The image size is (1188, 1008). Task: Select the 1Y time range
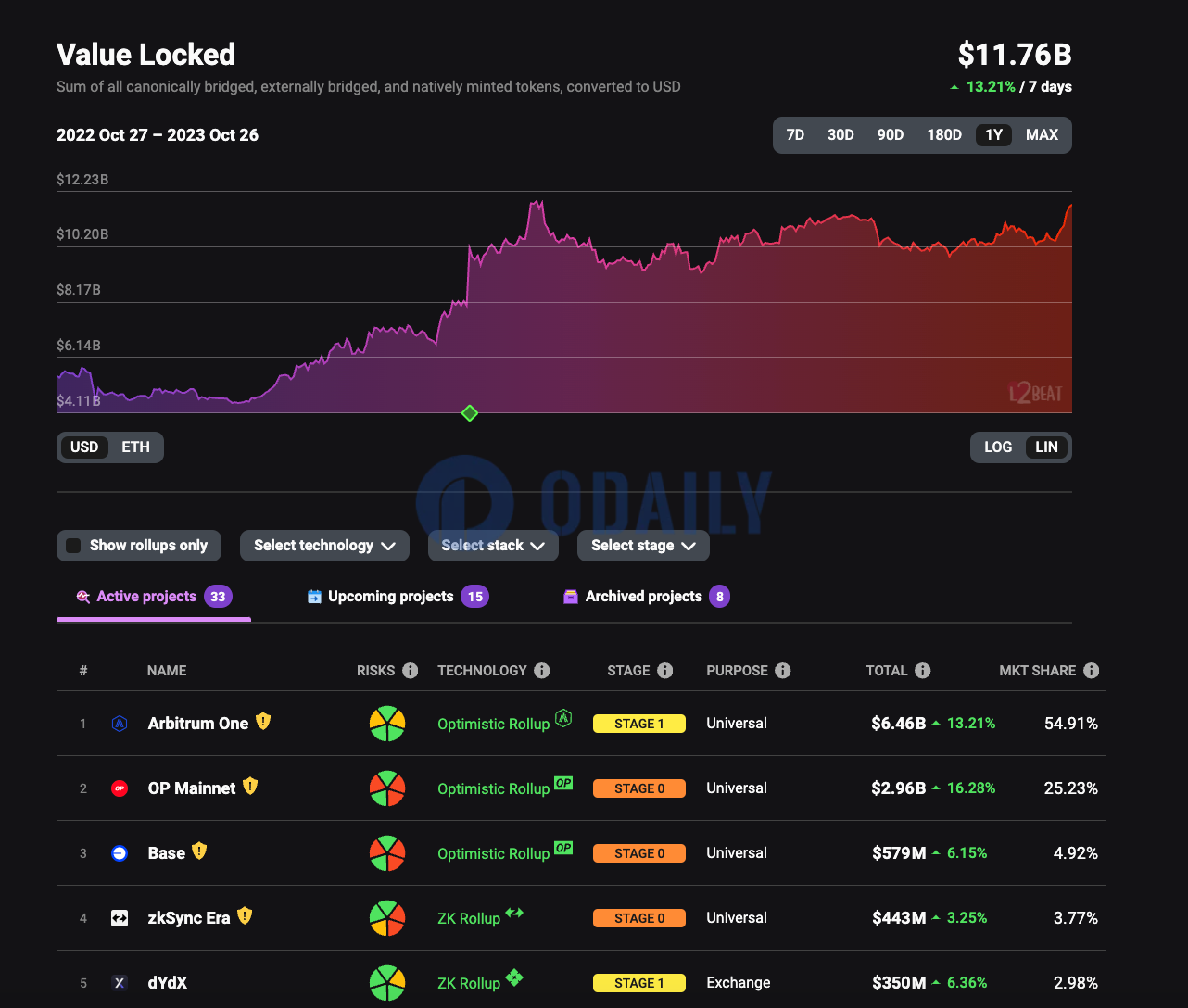[994, 135]
